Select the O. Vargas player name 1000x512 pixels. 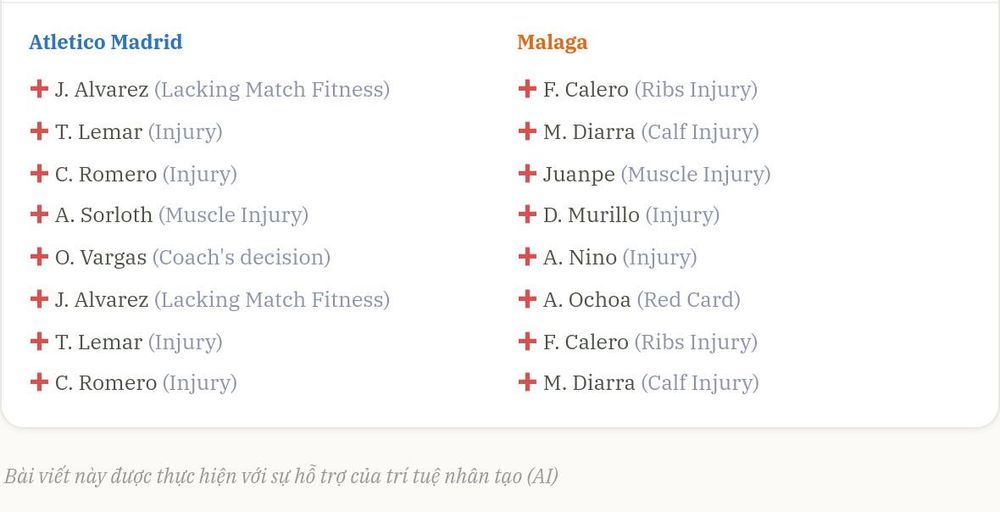(101, 258)
